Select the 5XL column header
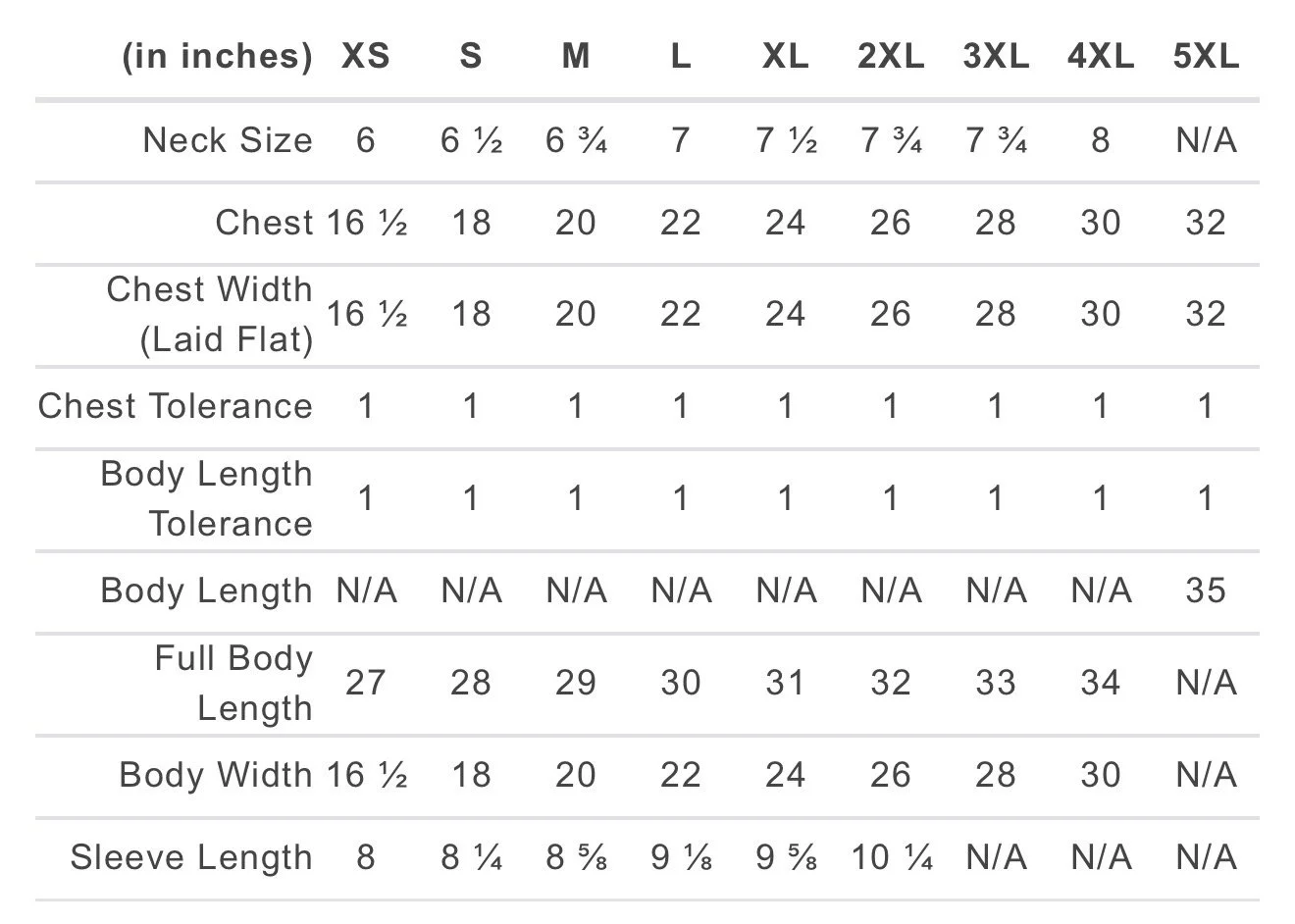The height and width of the screenshot is (924, 1295). (x=1206, y=56)
